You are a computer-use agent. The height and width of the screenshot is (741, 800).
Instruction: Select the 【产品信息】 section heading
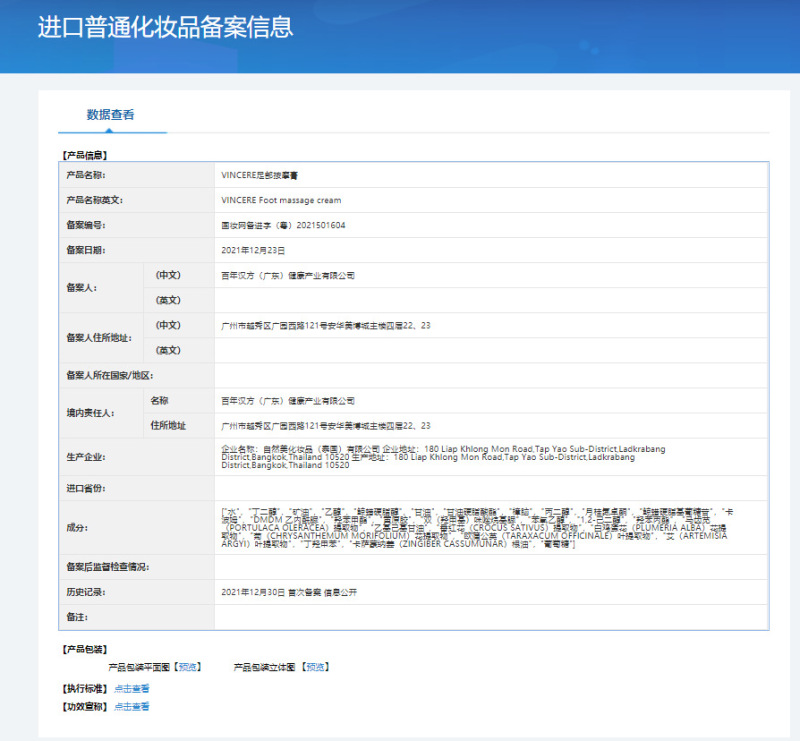tap(85, 155)
